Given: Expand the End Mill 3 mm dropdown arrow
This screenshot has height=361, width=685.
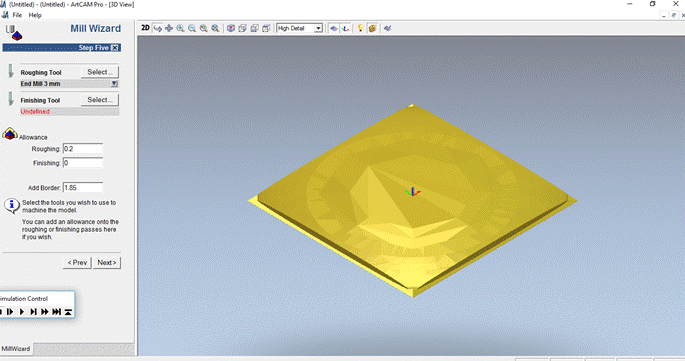Looking at the screenshot, I should (114, 83).
